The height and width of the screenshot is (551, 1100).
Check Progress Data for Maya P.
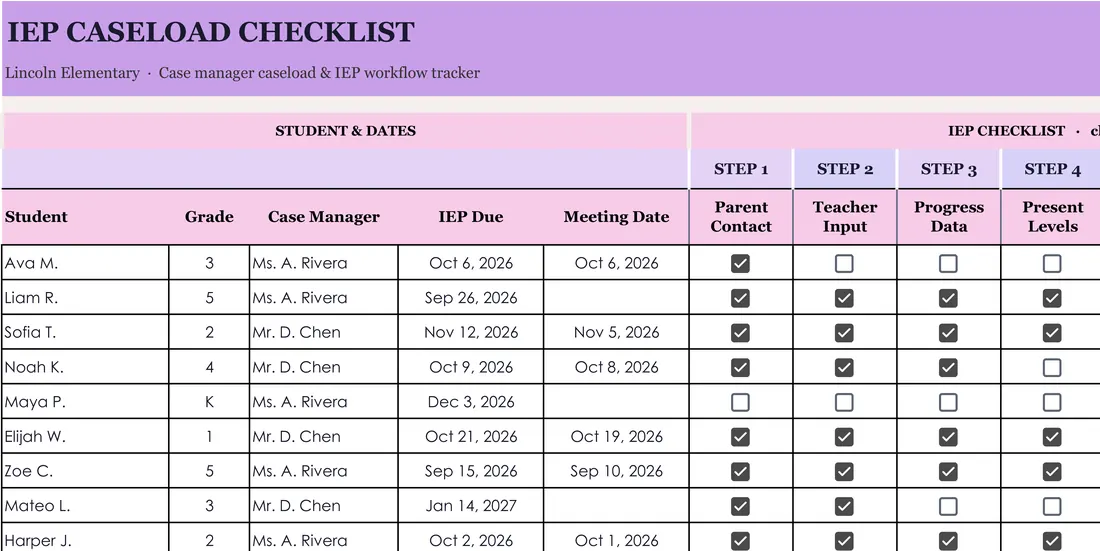pos(948,402)
